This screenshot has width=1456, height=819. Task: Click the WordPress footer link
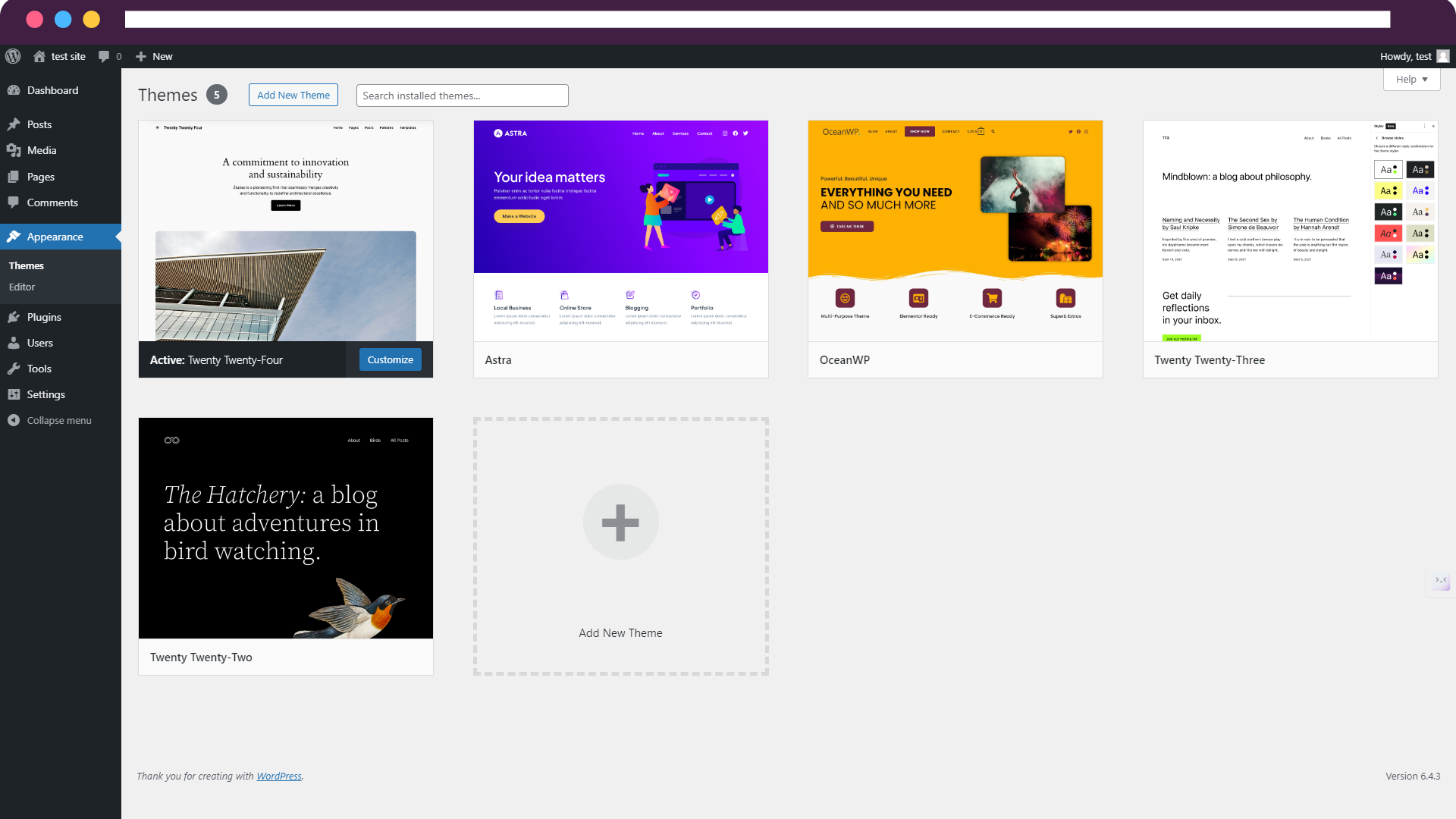click(x=279, y=776)
